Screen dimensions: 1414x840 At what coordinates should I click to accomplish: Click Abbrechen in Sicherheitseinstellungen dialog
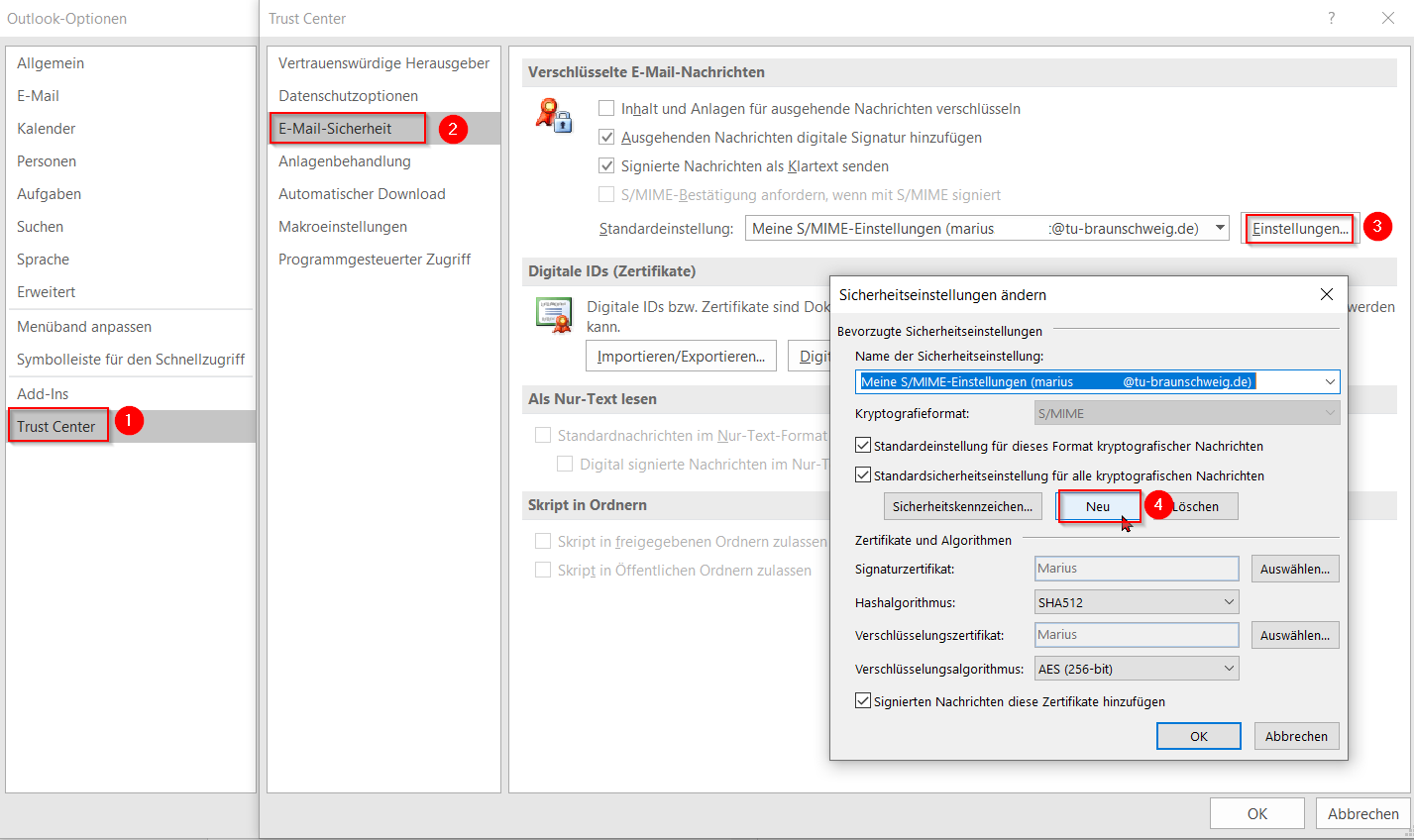click(1296, 736)
